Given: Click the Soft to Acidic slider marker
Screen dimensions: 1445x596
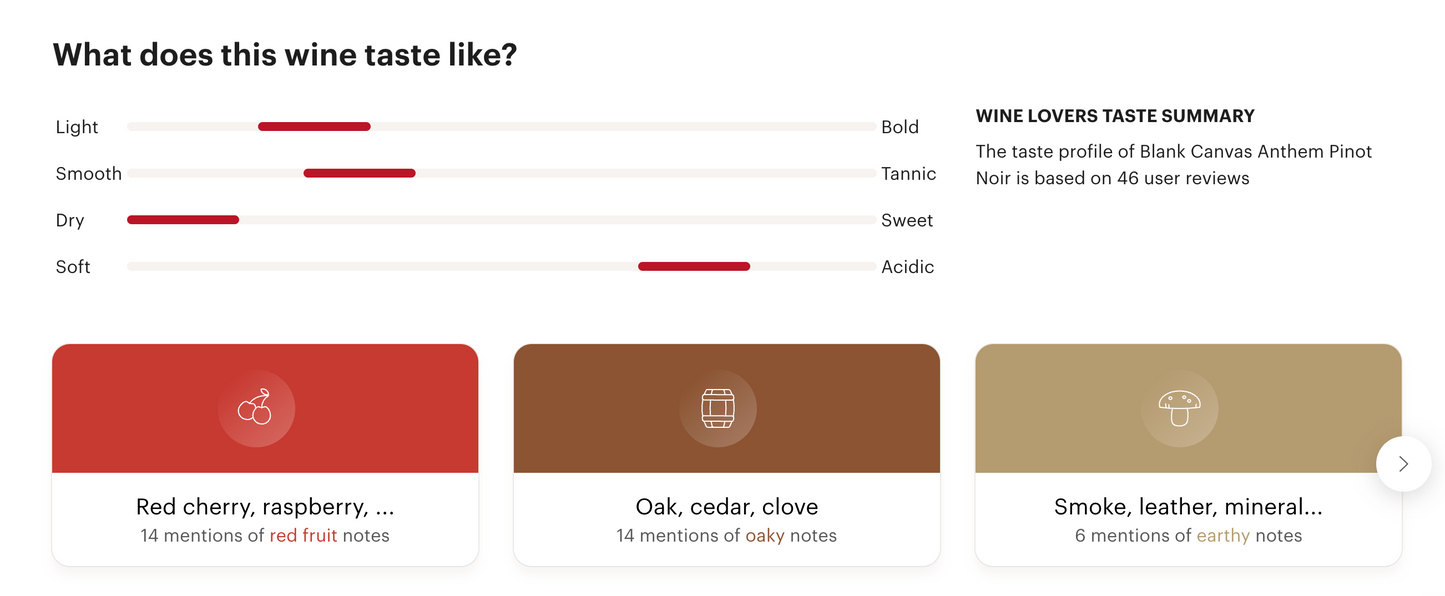Looking at the screenshot, I should tap(693, 266).
